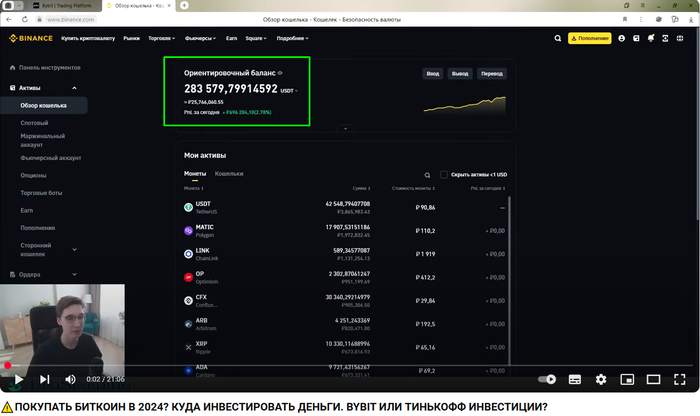Open Square dropdown menu

point(256,38)
